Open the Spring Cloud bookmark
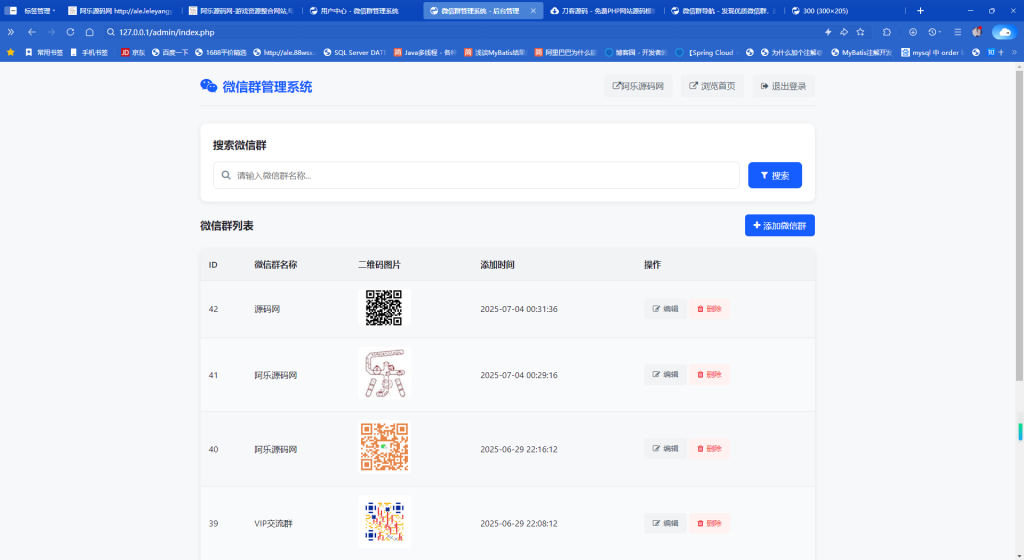 pyautogui.click(x=705, y=52)
